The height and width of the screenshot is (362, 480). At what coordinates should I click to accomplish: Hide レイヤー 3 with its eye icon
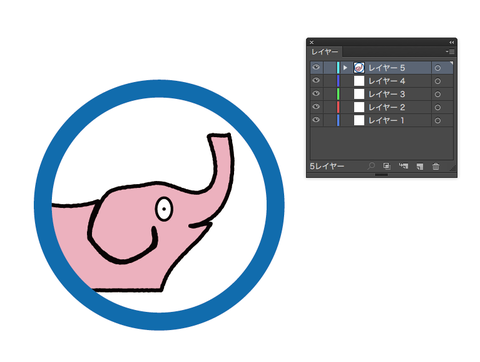(316, 94)
